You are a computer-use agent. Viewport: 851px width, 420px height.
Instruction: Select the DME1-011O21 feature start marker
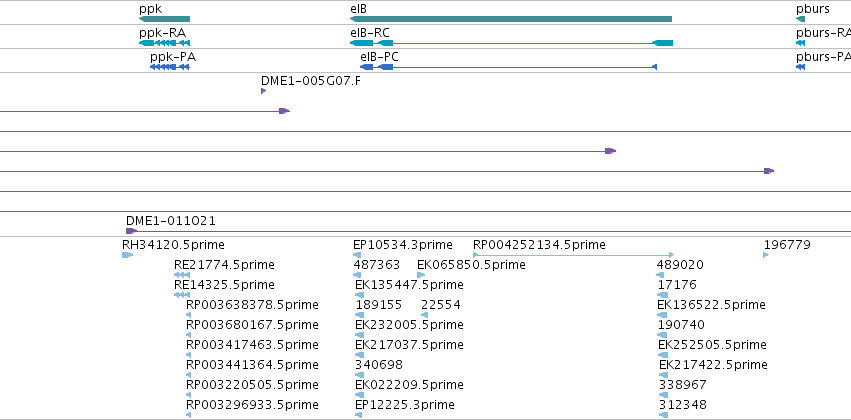(131, 231)
